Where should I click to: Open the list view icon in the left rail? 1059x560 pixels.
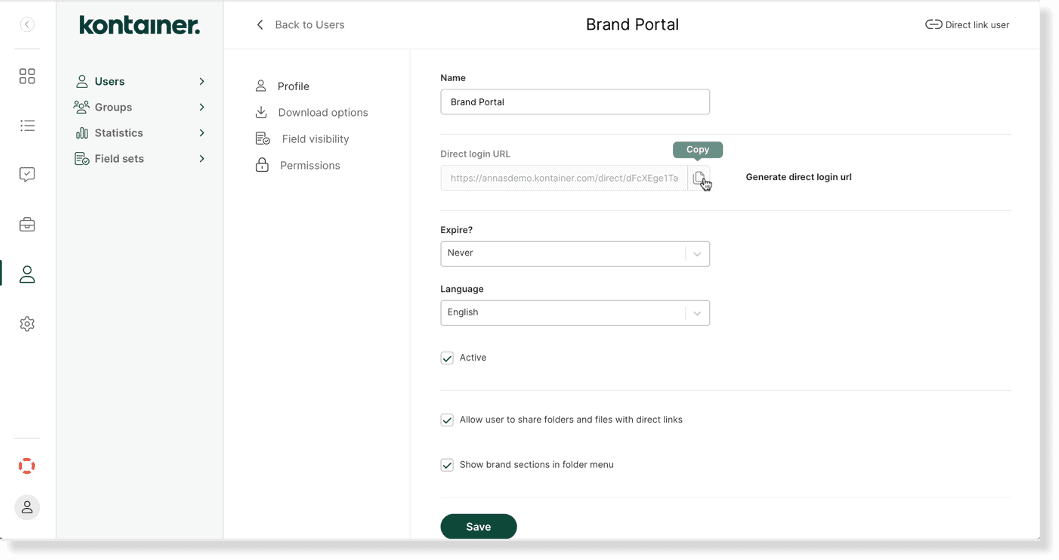(x=27, y=126)
